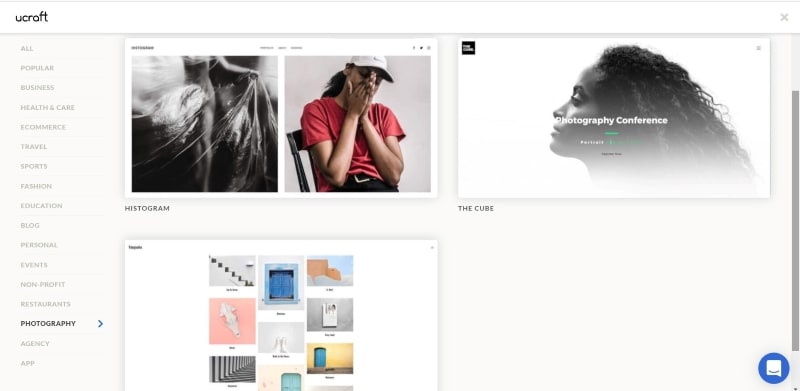Select the POPULAR category
The width and height of the screenshot is (800, 391).
point(37,68)
